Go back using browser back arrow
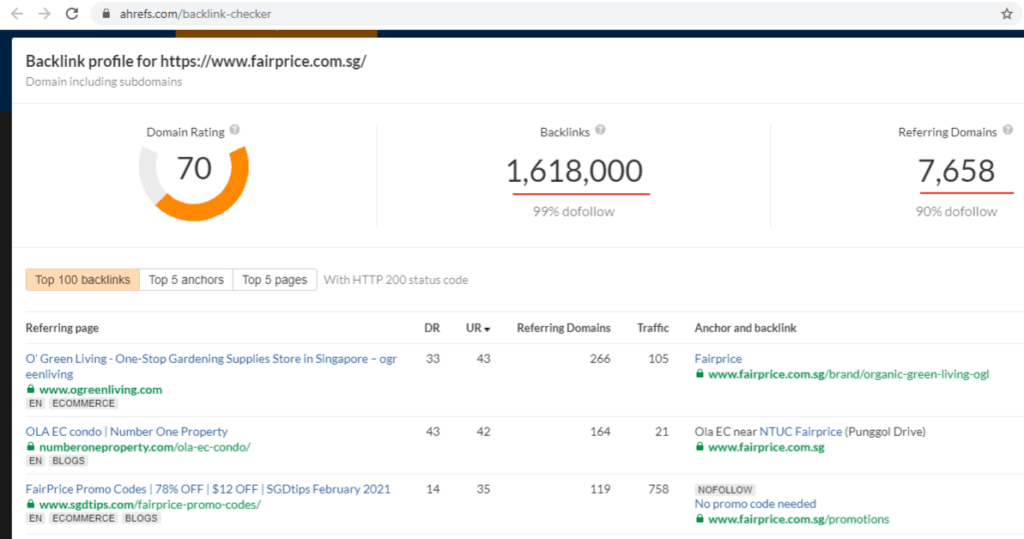 (x=17, y=14)
